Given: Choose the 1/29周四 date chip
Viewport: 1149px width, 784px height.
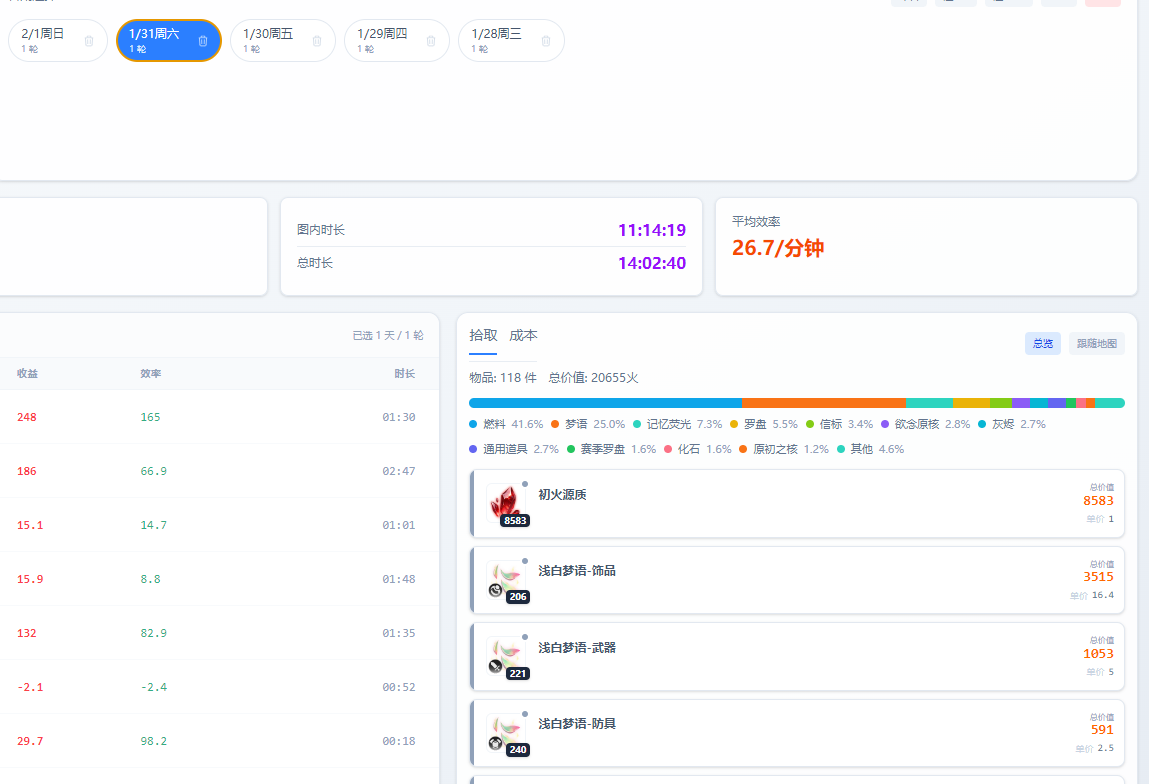Looking at the screenshot, I should tap(383, 40).
